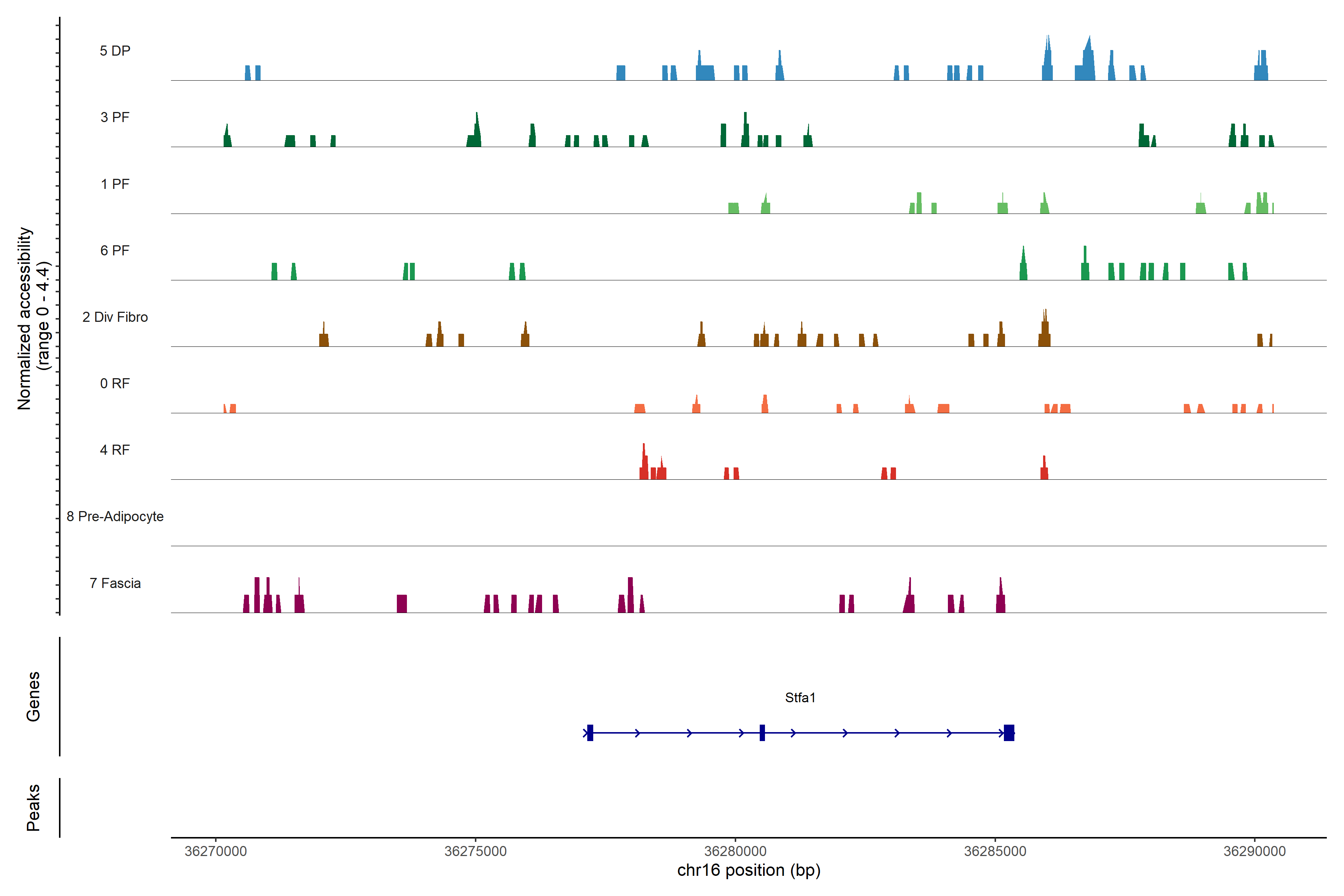The image size is (1344, 896).
Task: Select the 6 PF track label
Action: 115,250
